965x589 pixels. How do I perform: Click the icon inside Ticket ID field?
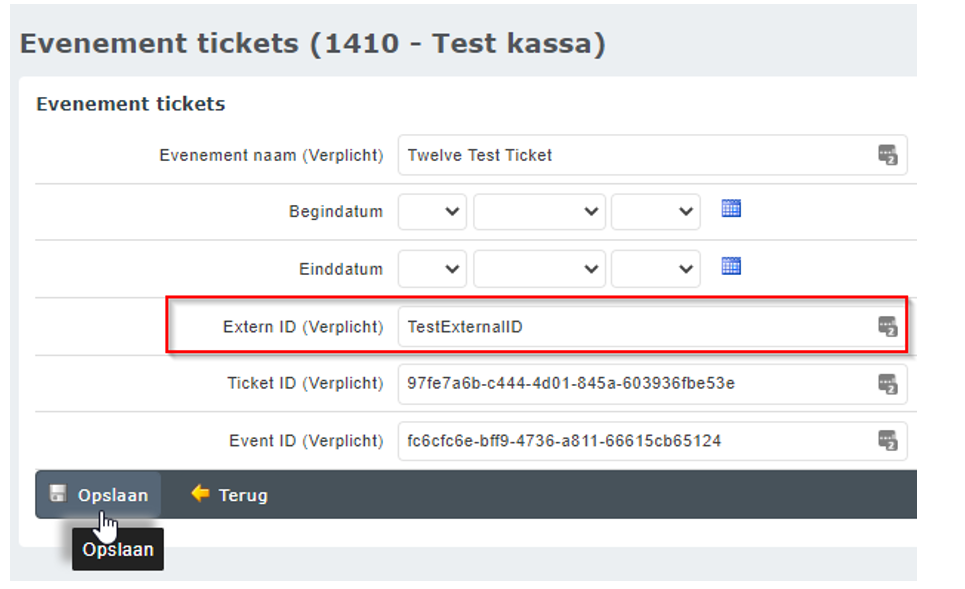point(887,383)
